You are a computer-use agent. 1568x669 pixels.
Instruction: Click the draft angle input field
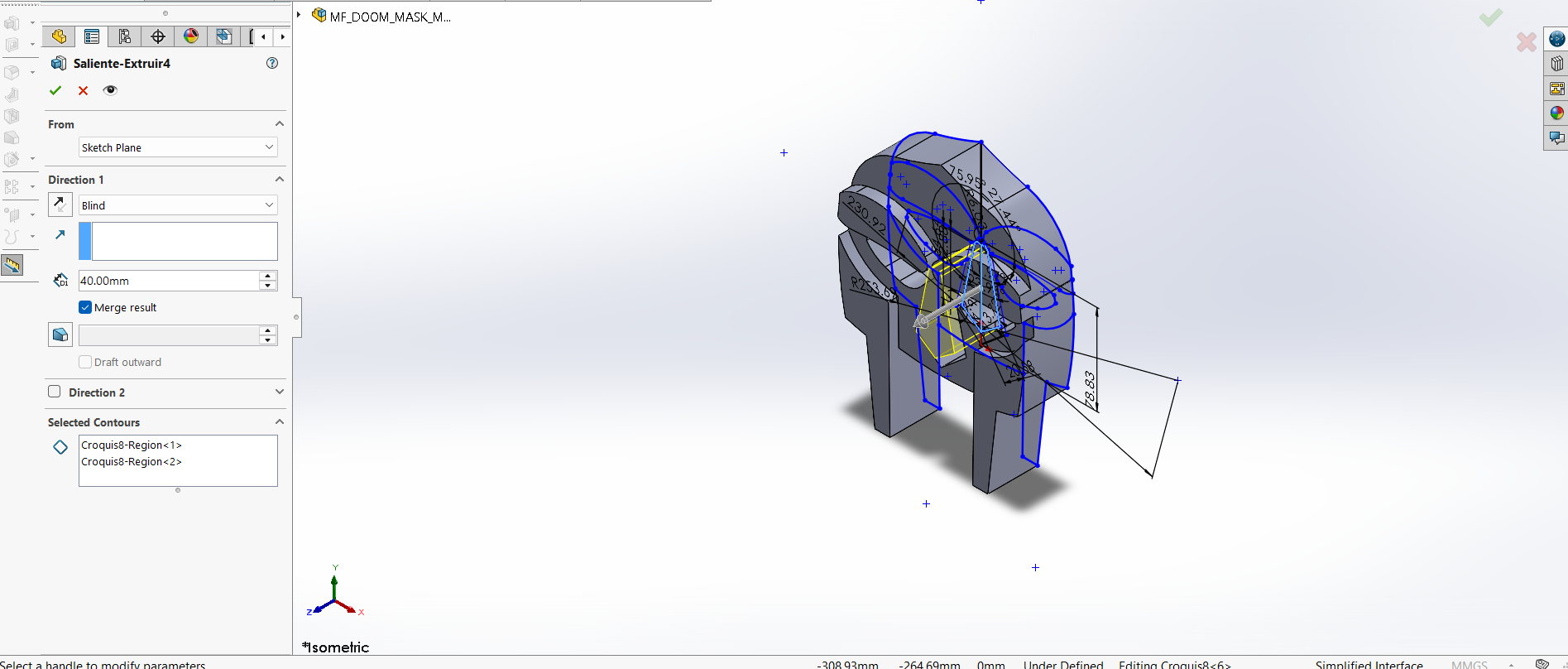pos(169,335)
